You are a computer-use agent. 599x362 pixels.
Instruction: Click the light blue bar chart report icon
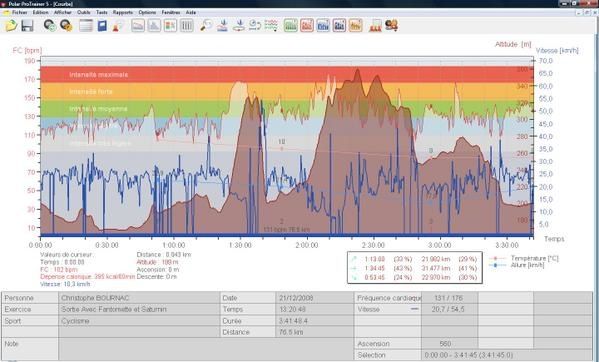[x=323, y=26]
